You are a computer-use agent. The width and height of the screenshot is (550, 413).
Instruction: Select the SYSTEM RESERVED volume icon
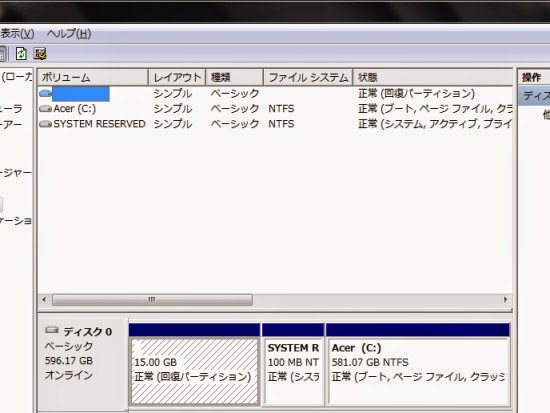[46, 124]
